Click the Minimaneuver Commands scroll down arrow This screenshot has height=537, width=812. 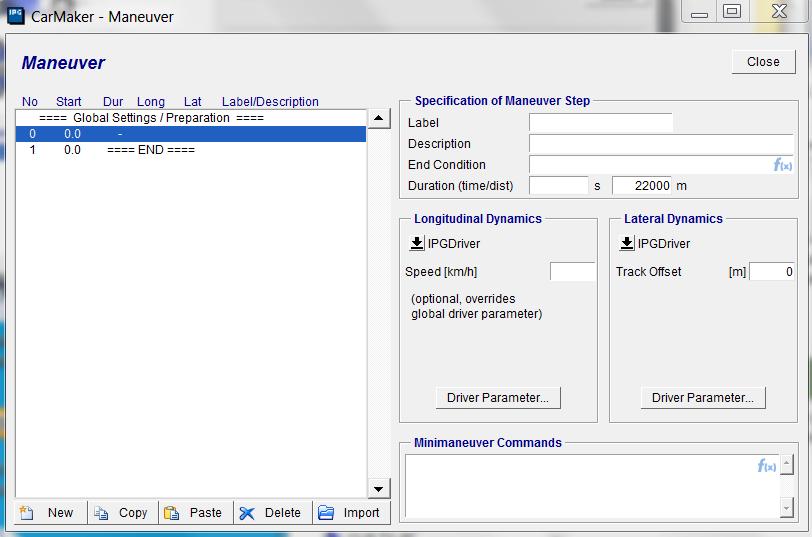pyautogui.click(x=787, y=507)
